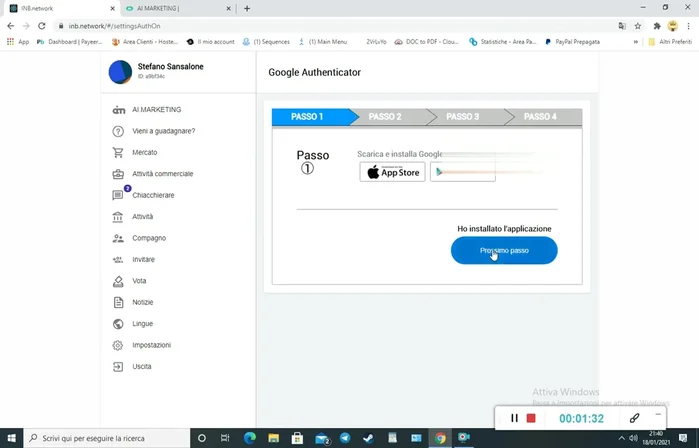This screenshot has height=448, width=699.
Task: Open the (1) Sequences bookmark
Action: click(266, 42)
